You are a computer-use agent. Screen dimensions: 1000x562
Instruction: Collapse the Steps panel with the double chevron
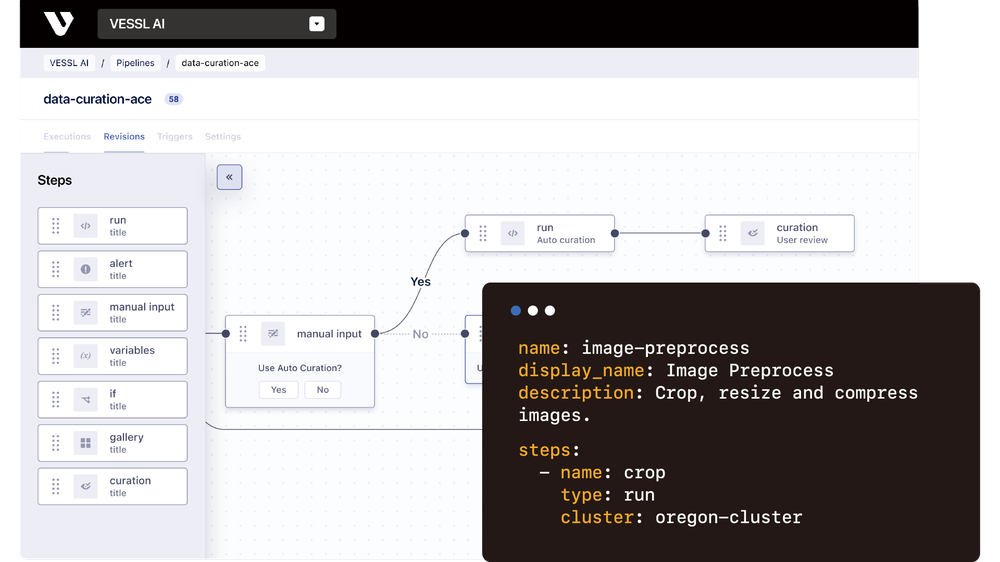pyautogui.click(x=230, y=177)
